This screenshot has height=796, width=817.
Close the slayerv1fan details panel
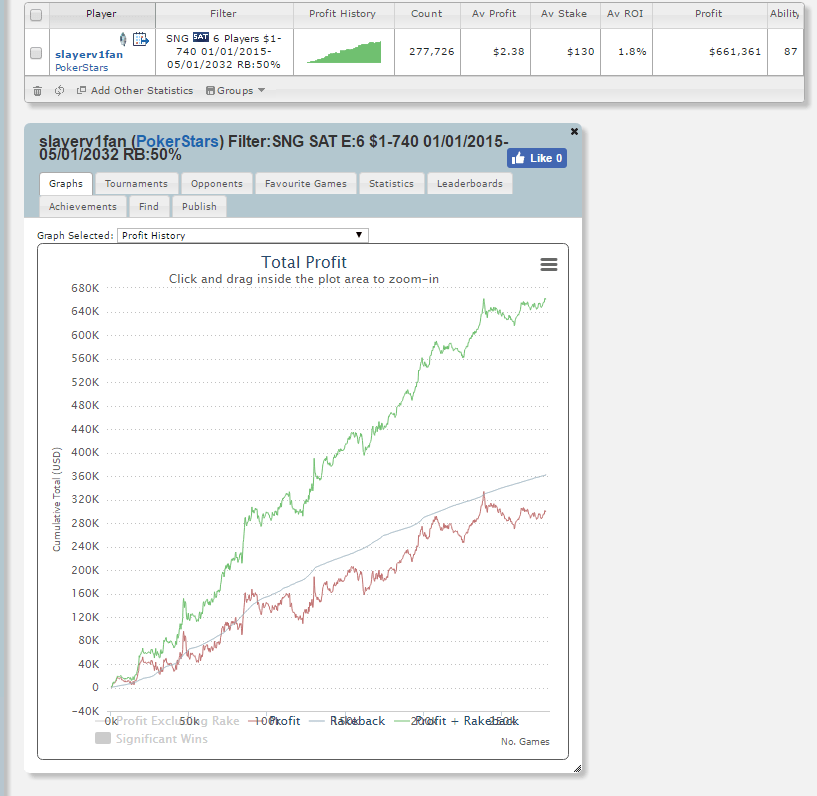click(574, 131)
